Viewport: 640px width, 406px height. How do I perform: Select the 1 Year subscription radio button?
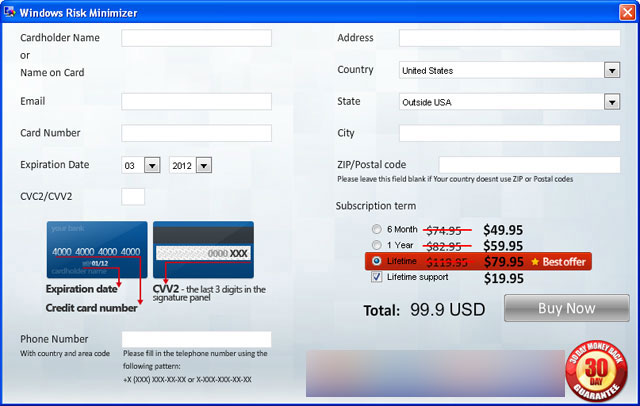pos(376,245)
